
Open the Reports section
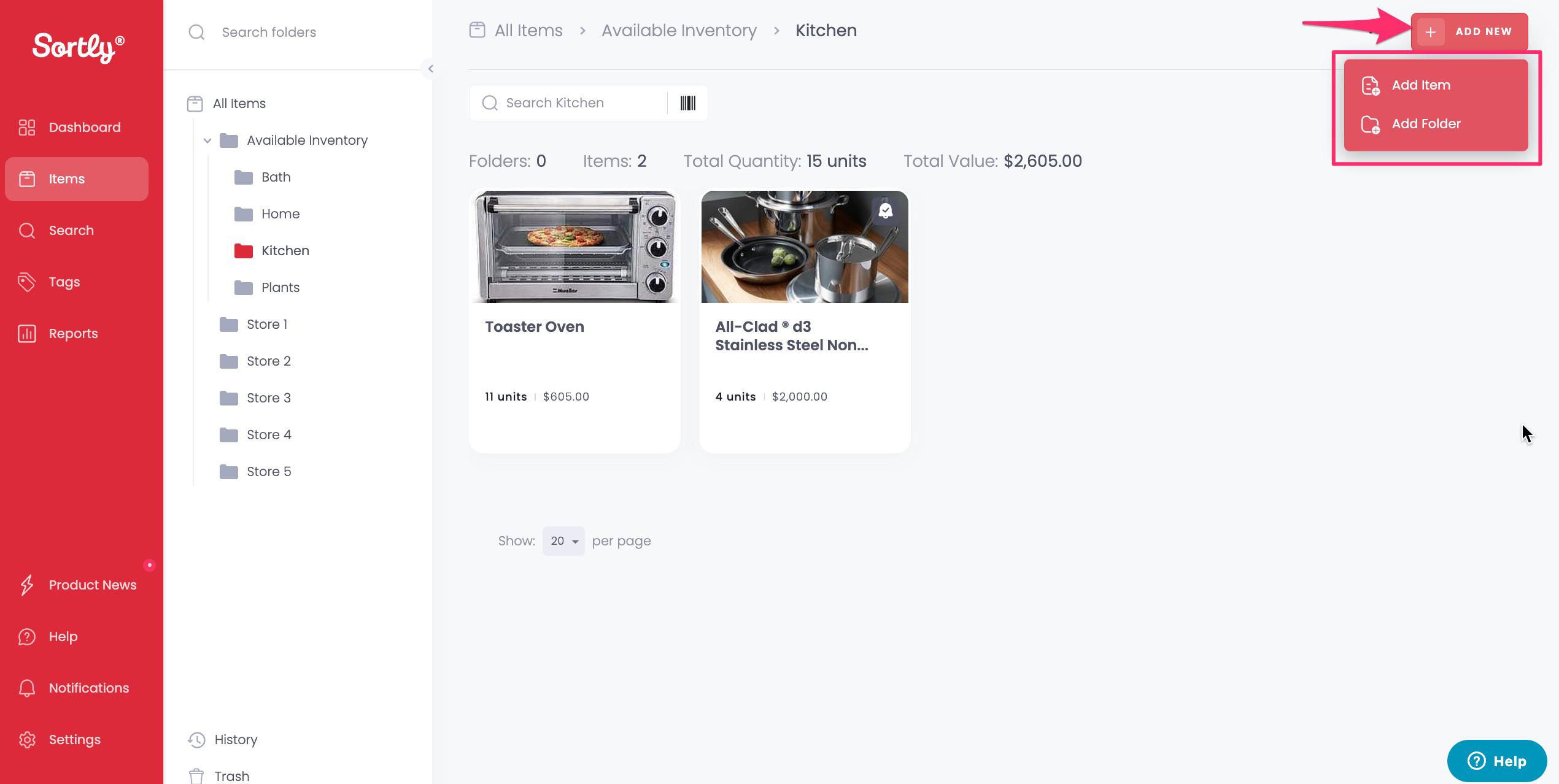pyautogui.click(x=73, y=333)
